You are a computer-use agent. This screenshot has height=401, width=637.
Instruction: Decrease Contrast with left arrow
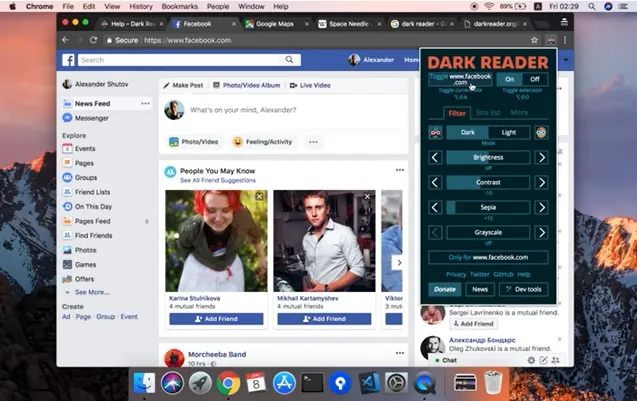(x=435, y=183)
